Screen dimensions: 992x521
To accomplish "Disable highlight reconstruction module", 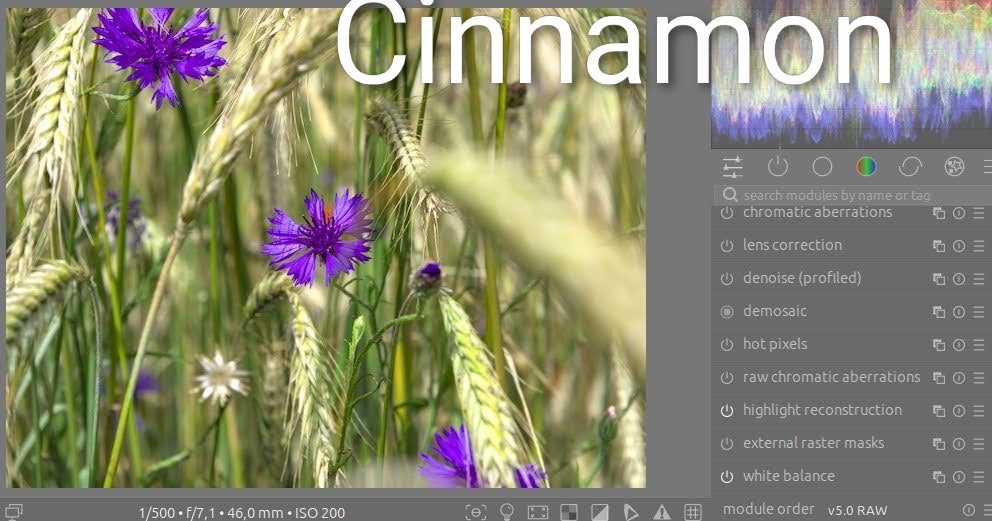I will coord(727,411).
